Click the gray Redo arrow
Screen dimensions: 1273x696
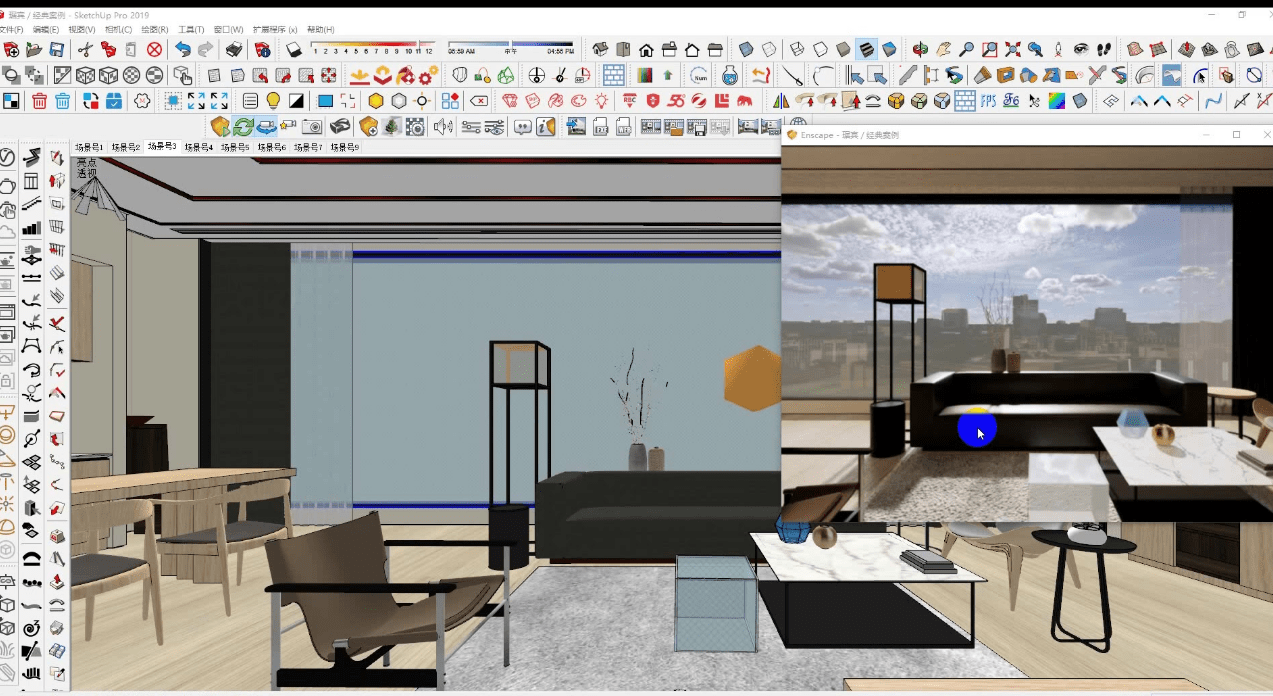(x=205, y=49)
